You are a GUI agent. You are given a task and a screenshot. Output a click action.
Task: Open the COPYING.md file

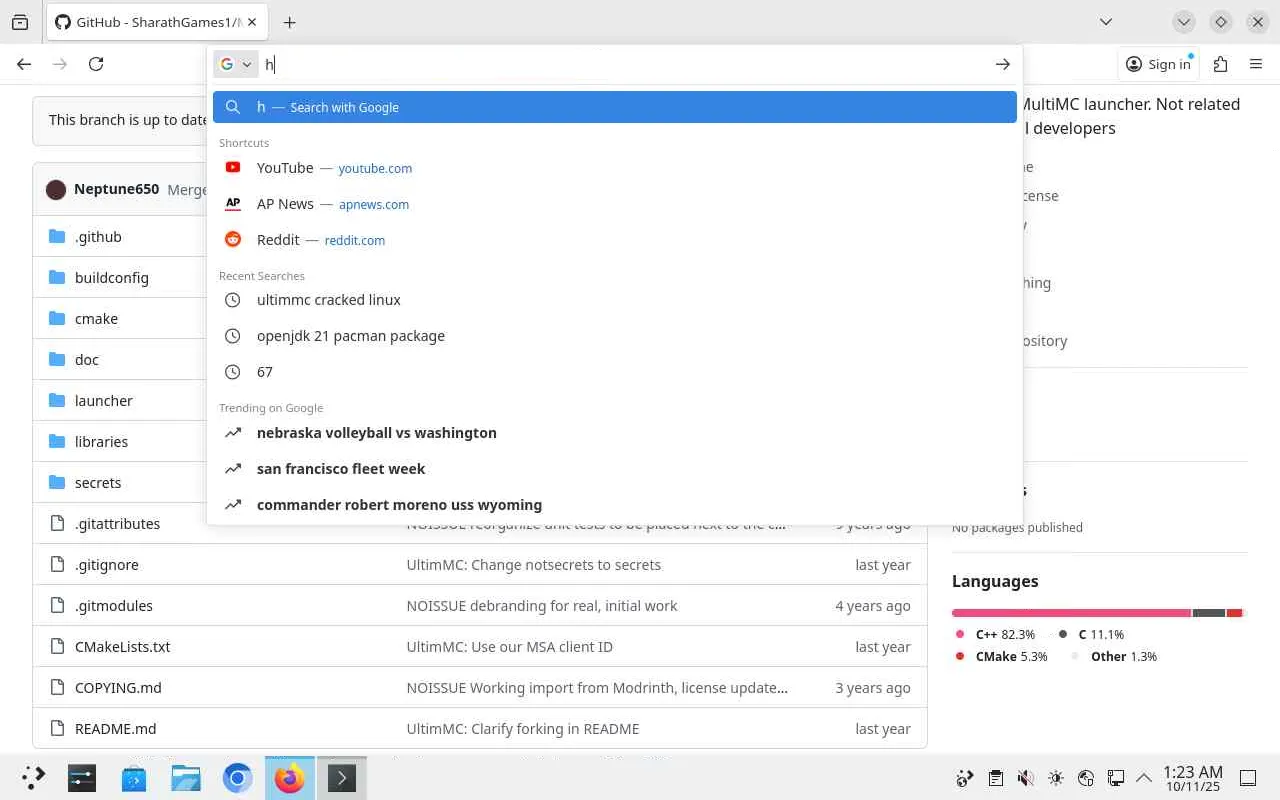118,688
